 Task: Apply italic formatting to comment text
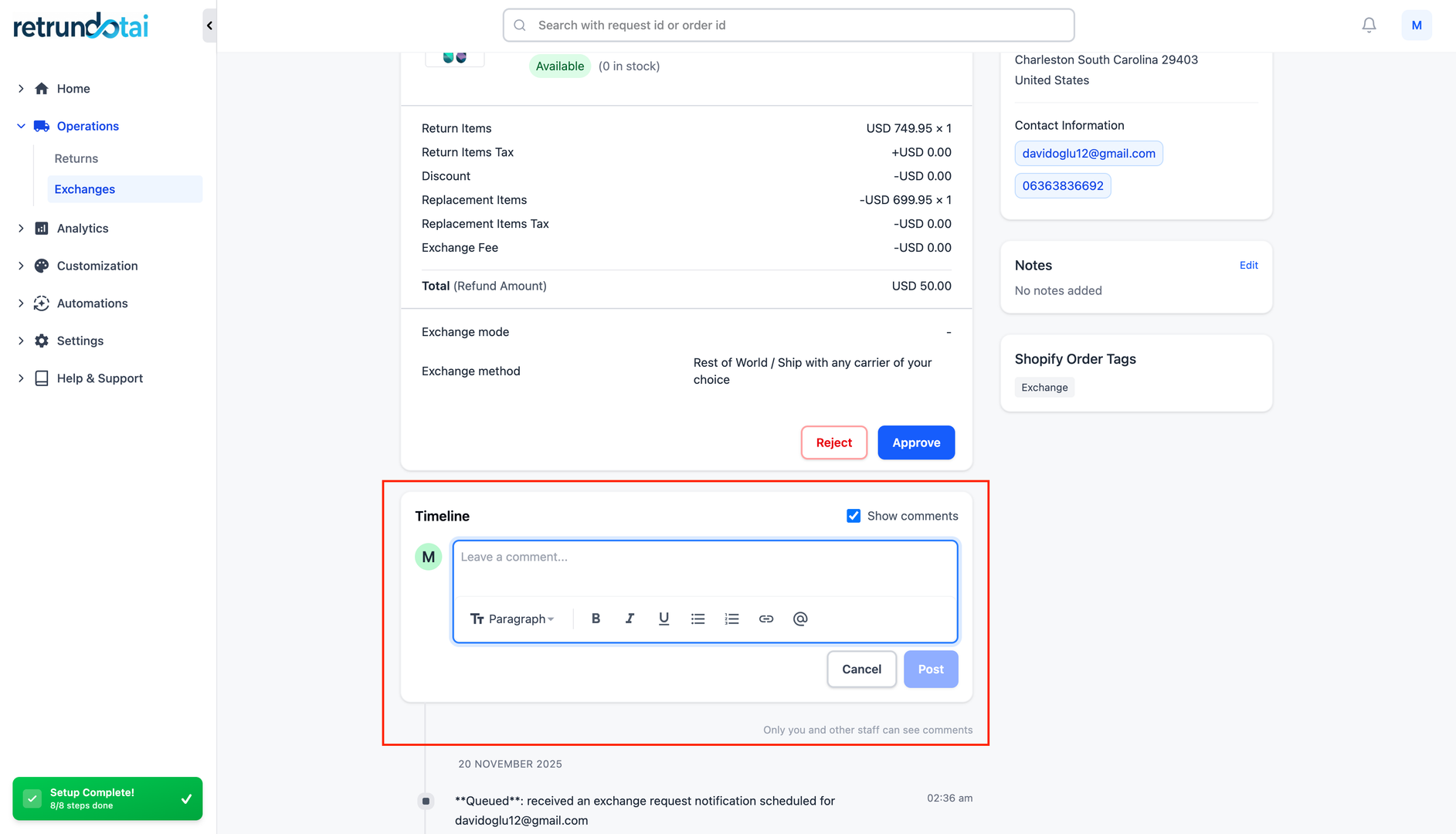[x=630, y=619]
